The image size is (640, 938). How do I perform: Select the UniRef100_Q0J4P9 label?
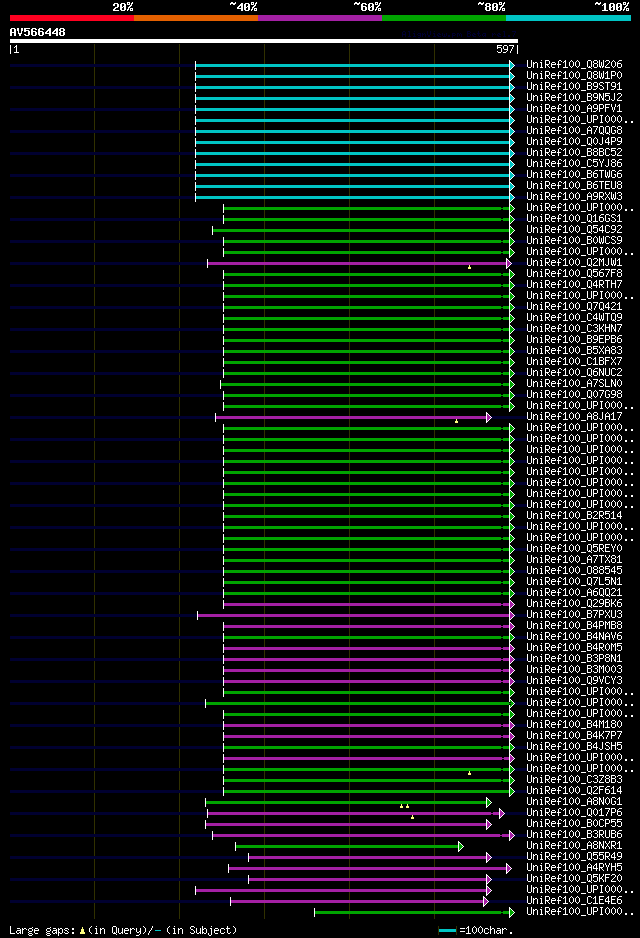coord(574,141)
